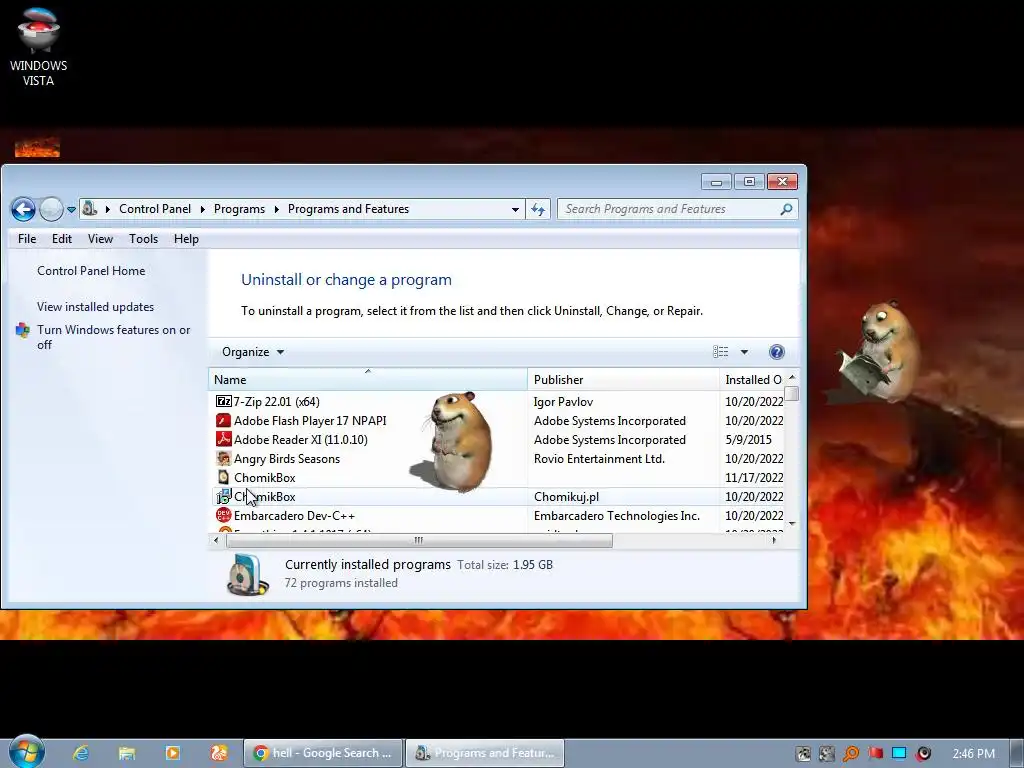Sort list by Name column
The height and width of the screenshot is (768, 1024).
click(x=368, y=379)
